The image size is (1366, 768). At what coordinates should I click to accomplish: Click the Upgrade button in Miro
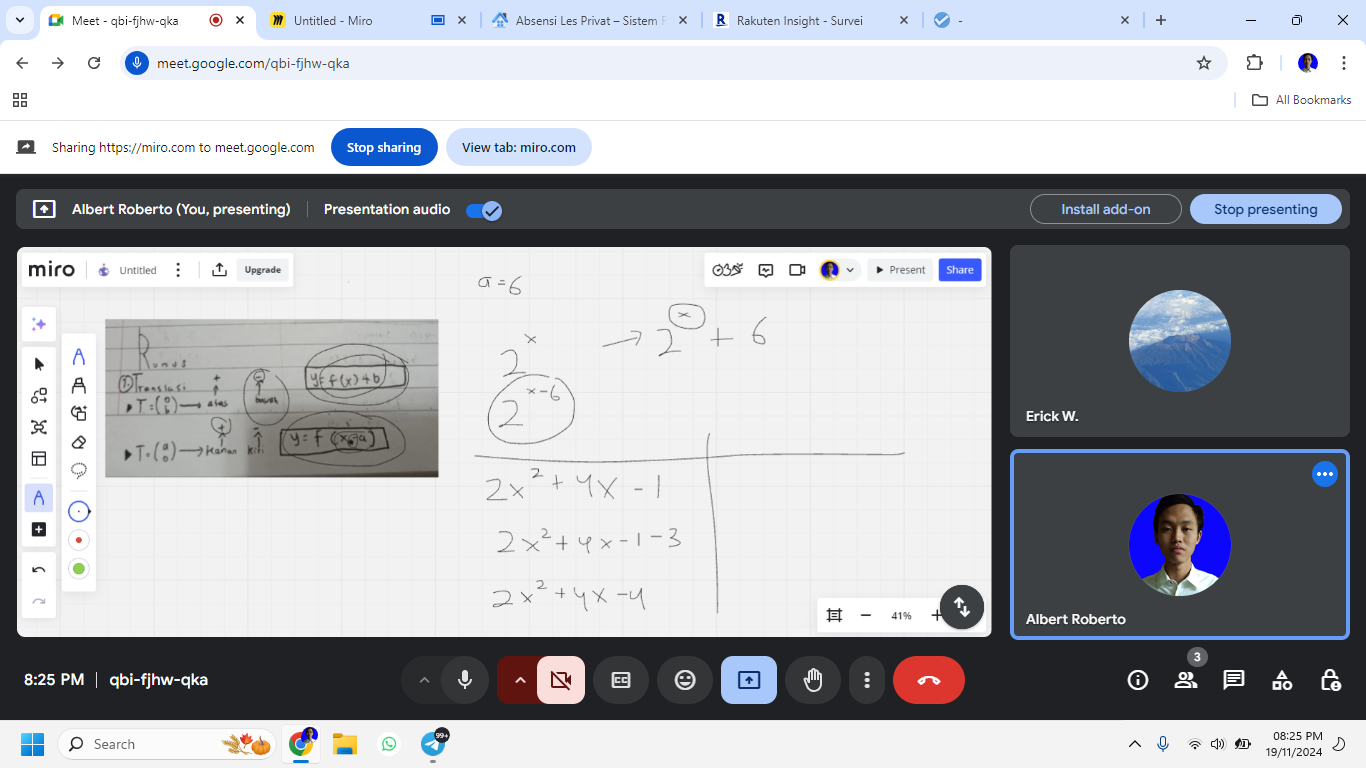pyautogui.click(x=263, y=270)
